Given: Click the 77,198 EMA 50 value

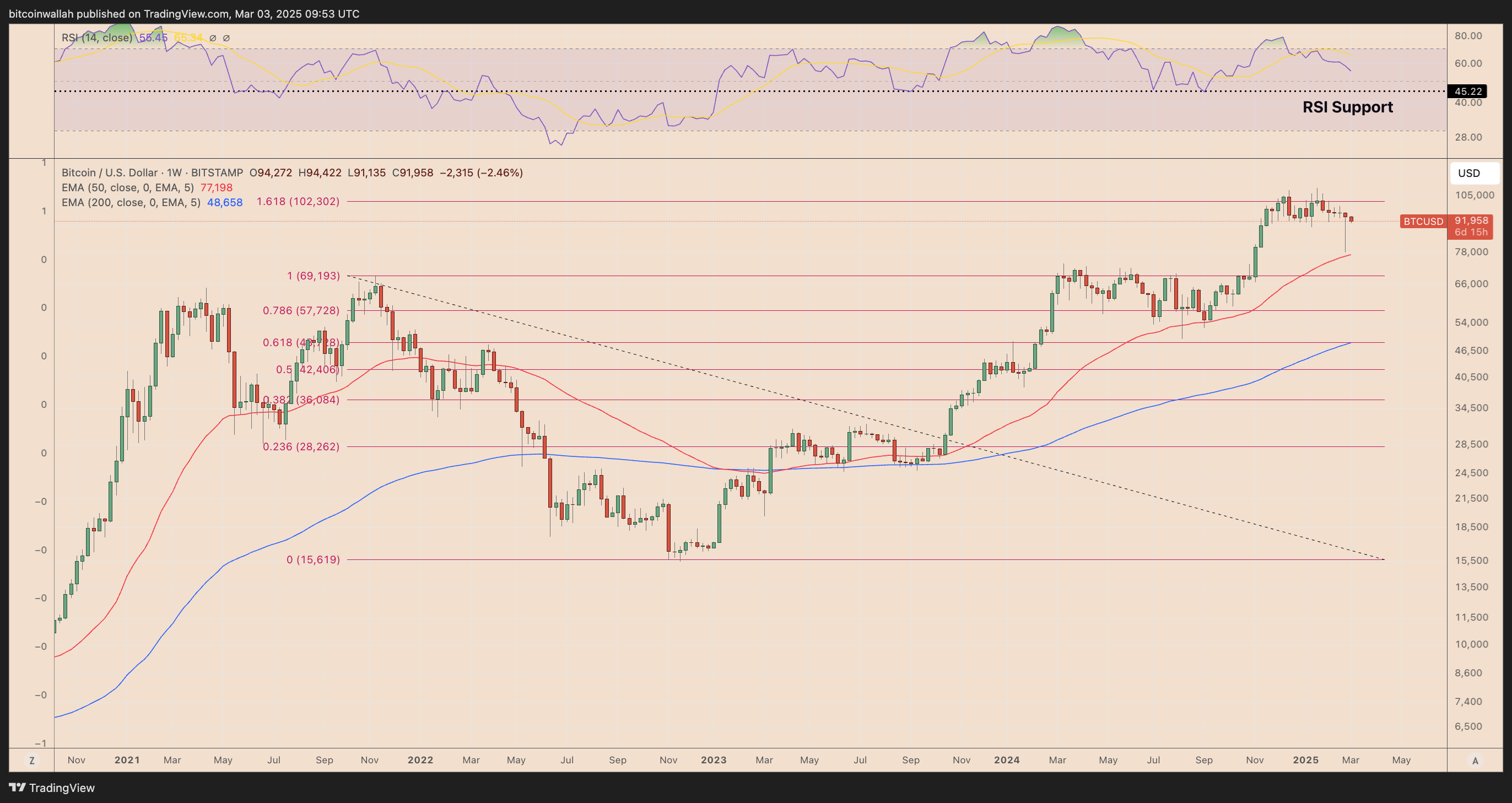Looking at the screenshot, I should pyautogui.click(x=217, y=187).
